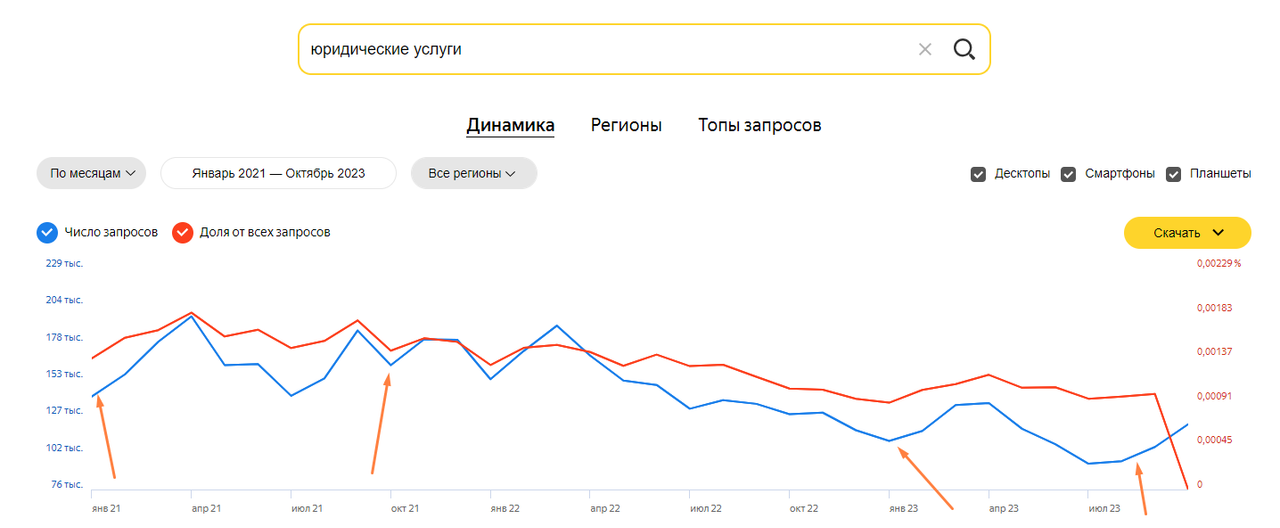Uncheck the Планшеты checkbox

[1174, 174]
